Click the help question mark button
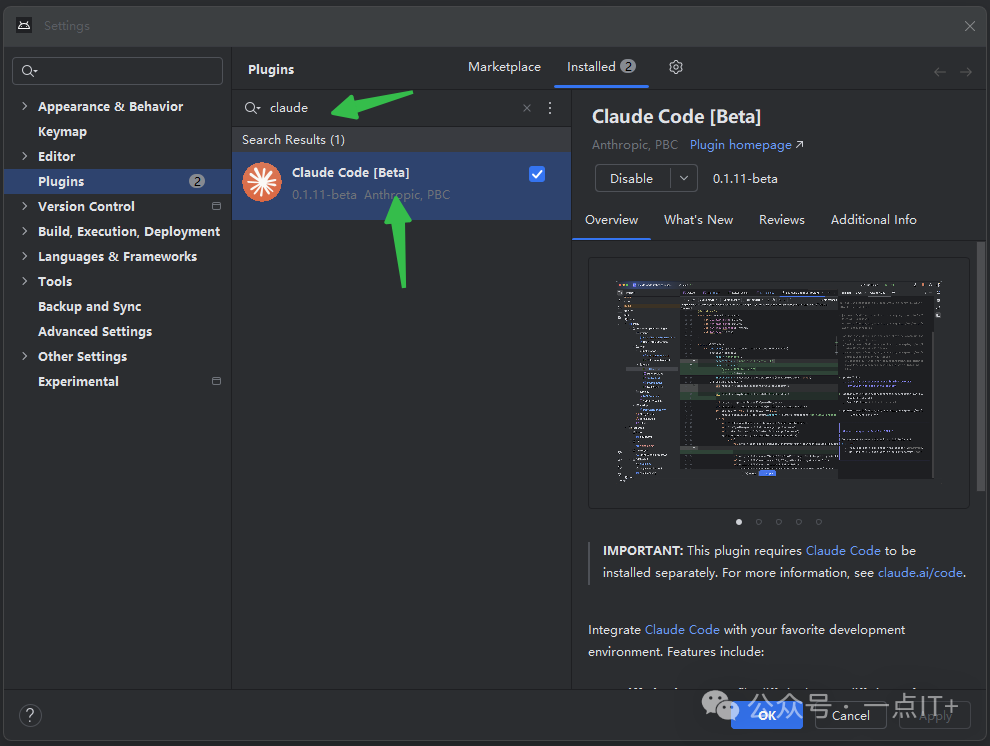Image resolution: width=990 pixels, height=746 pixels. point(30,715)
